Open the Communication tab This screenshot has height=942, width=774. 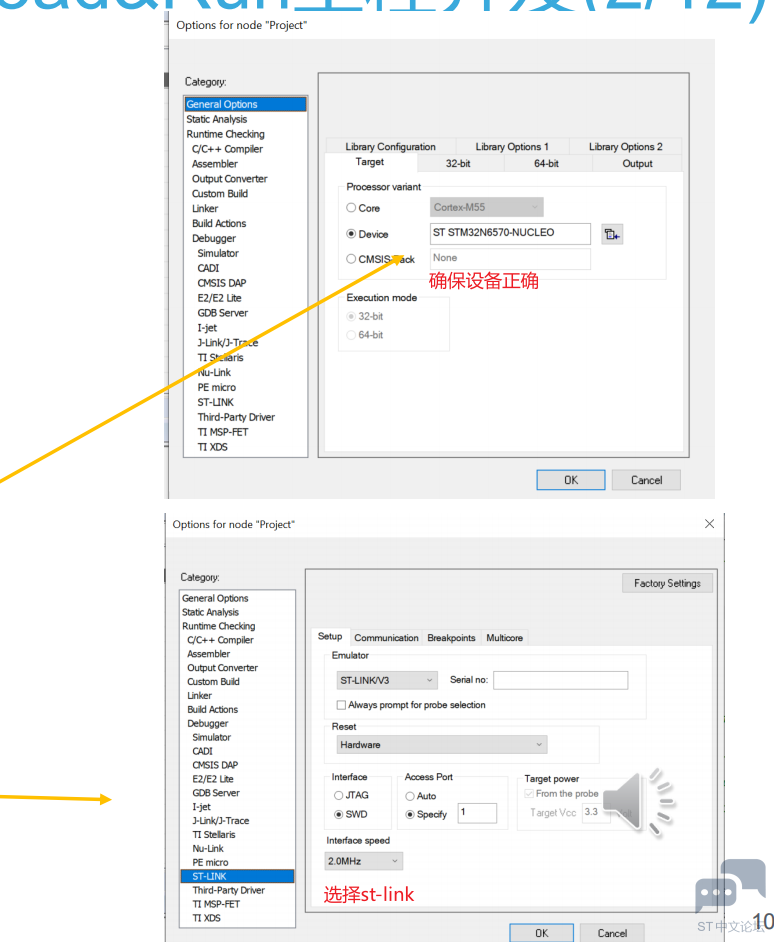click(x=386, y=638)
